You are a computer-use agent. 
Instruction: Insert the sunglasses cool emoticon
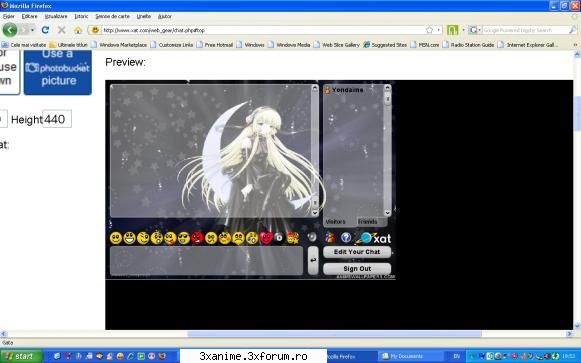pyautogui.click(x=184, y=238)
